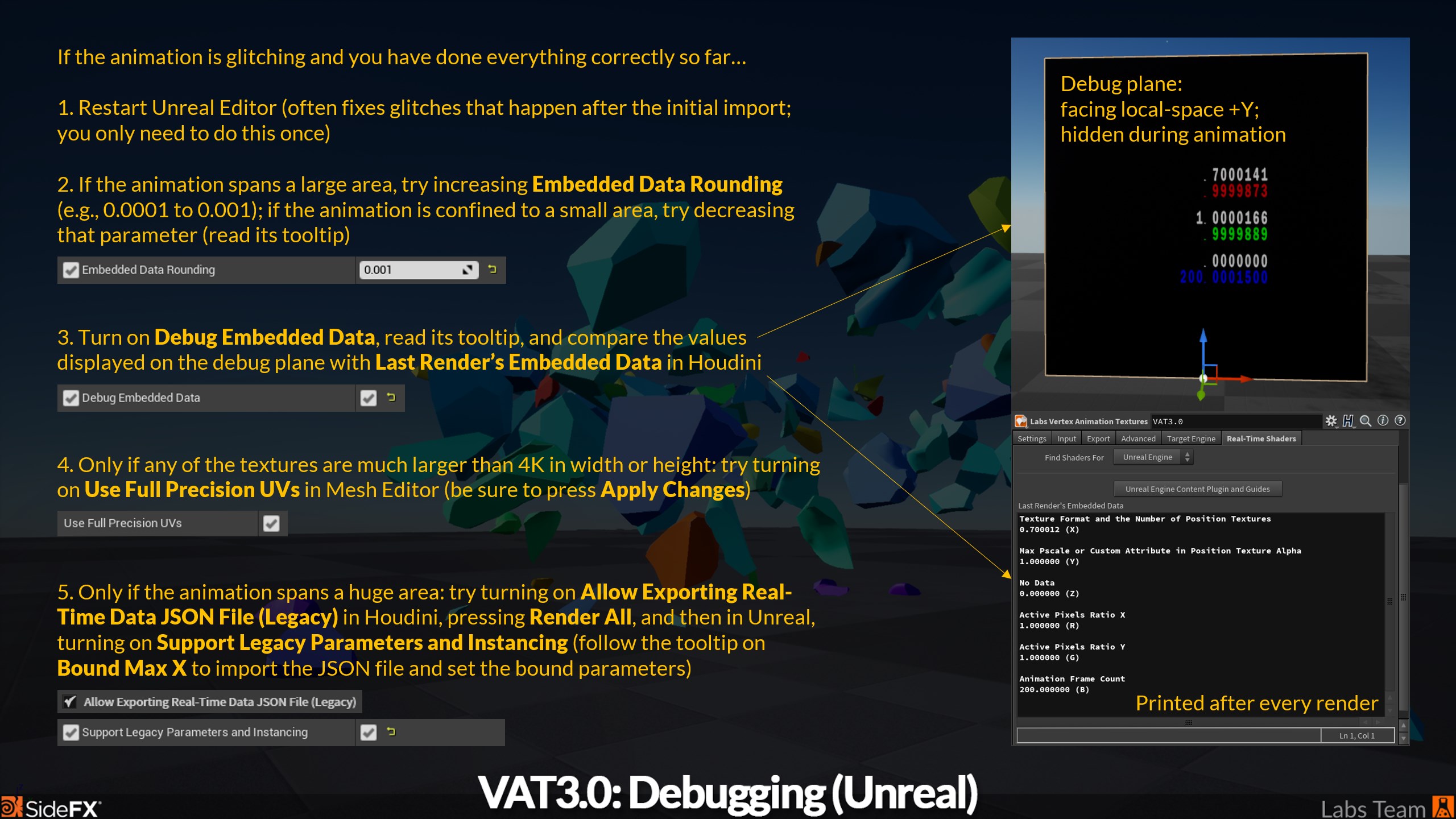The image size is (1456, 819).
Task: Click the "Active Pixels Ratio X" line
Action: coord(1072,615)
